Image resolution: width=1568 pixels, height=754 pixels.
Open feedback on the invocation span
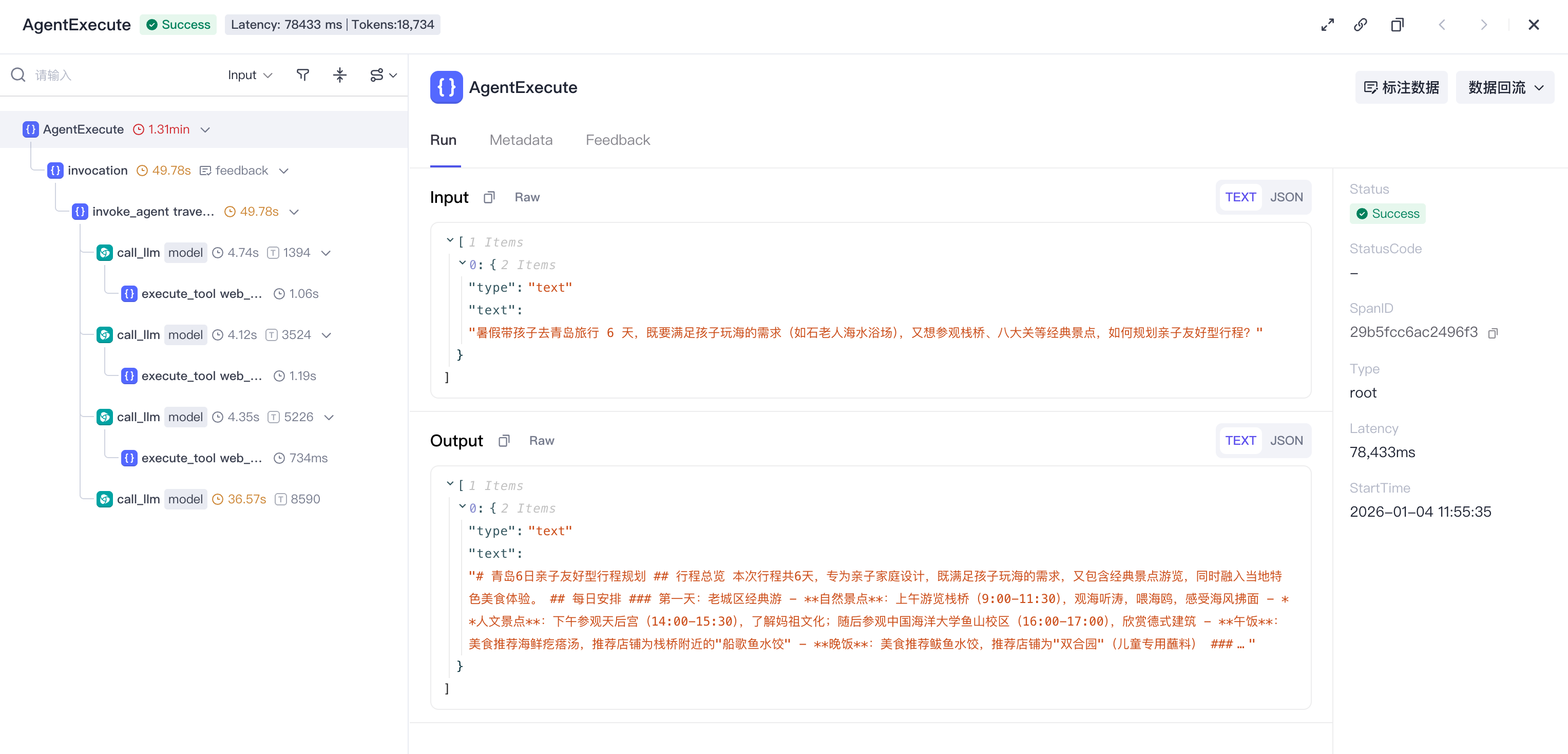(x=234, y=171)
